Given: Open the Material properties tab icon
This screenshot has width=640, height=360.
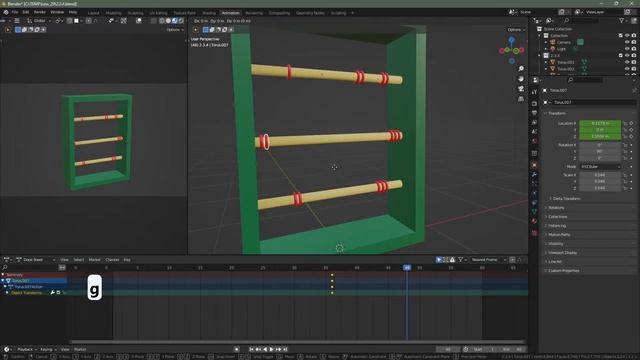Looking at the screenshot, I should click(534, 221).
